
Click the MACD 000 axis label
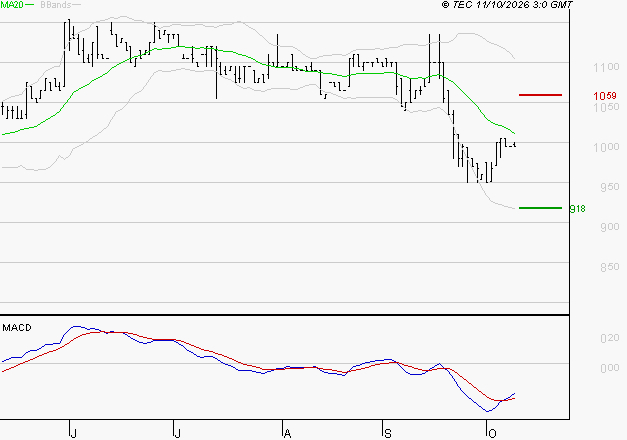click(x=610, y=368)
